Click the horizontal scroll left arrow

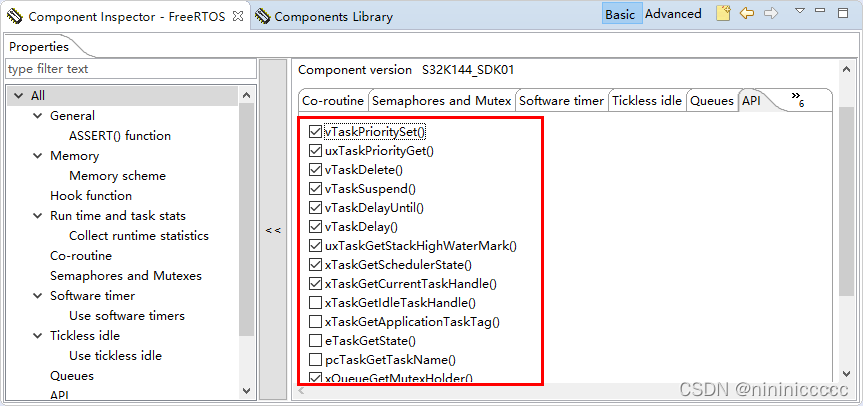coord(301,391)
